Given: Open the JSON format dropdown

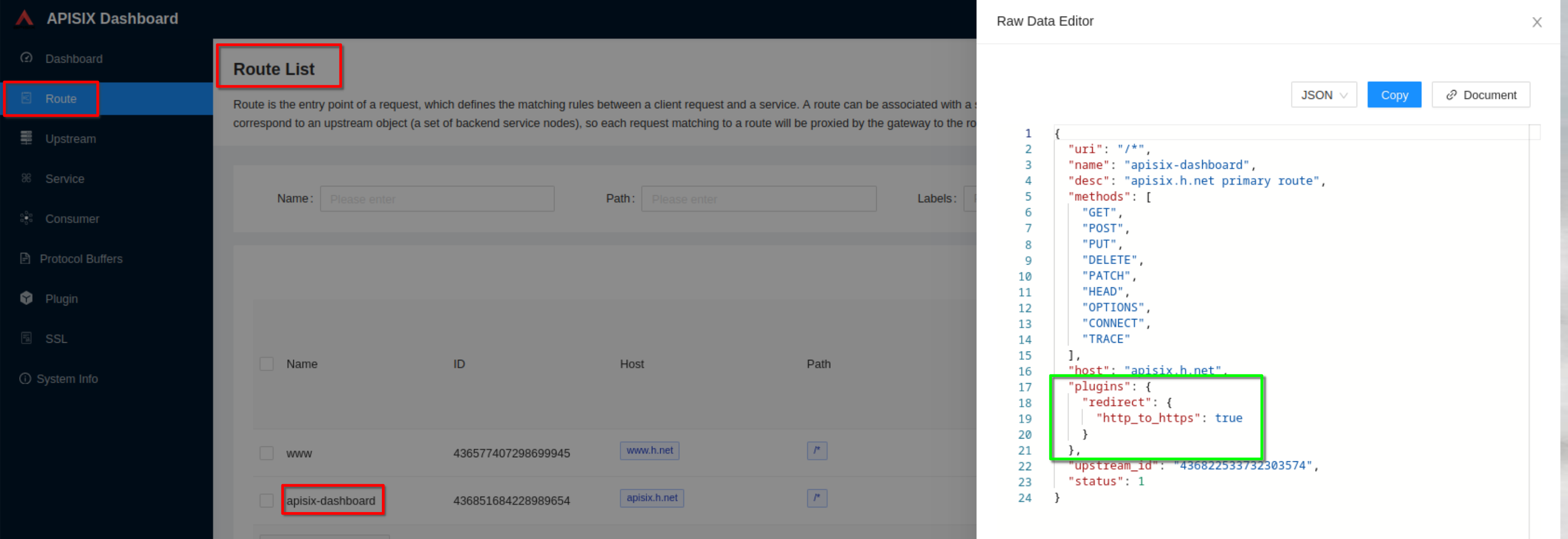Looking at the screenshot, I should pyautogui.click(x=1323, y=95).
